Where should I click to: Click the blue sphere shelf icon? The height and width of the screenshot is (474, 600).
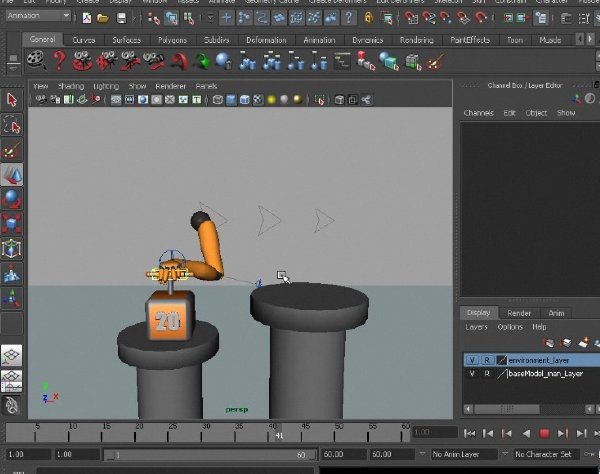click(223, 61)
